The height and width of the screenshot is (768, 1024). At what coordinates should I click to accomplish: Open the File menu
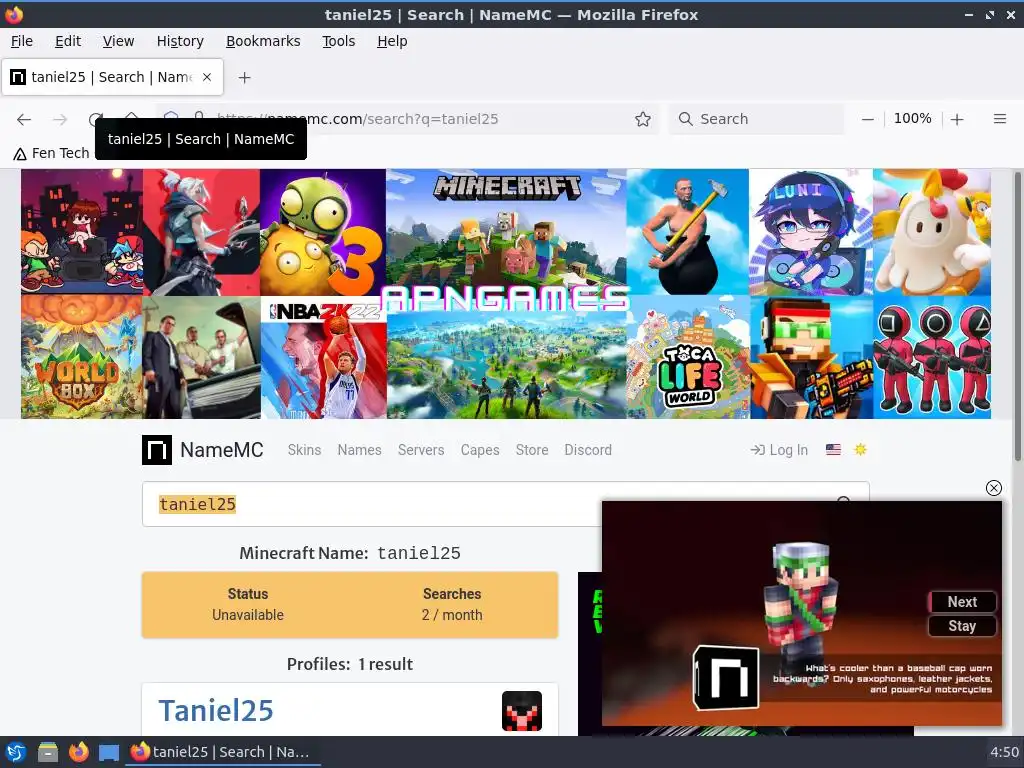(22, 41)
